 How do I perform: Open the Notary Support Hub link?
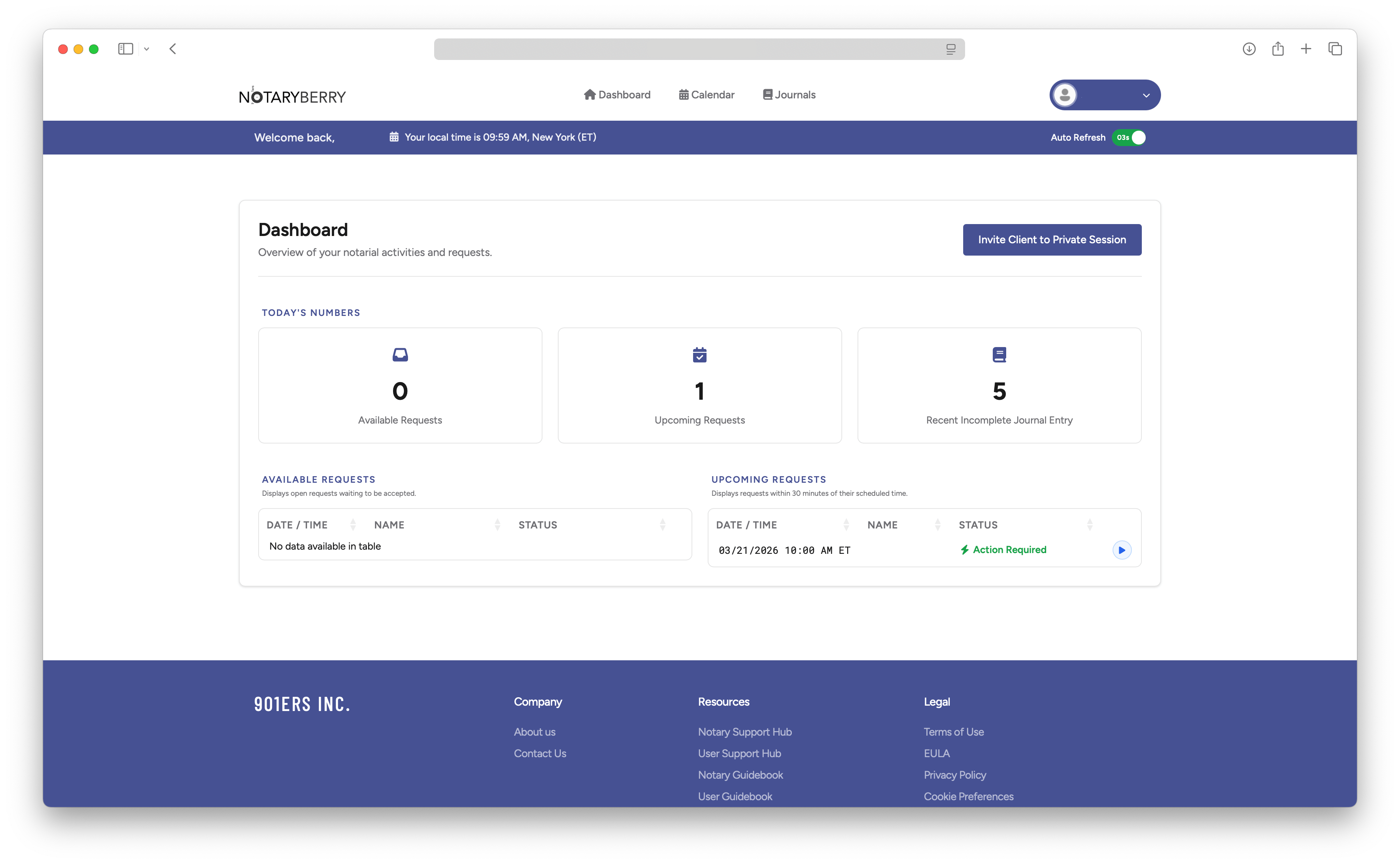[x=744, y=732]
